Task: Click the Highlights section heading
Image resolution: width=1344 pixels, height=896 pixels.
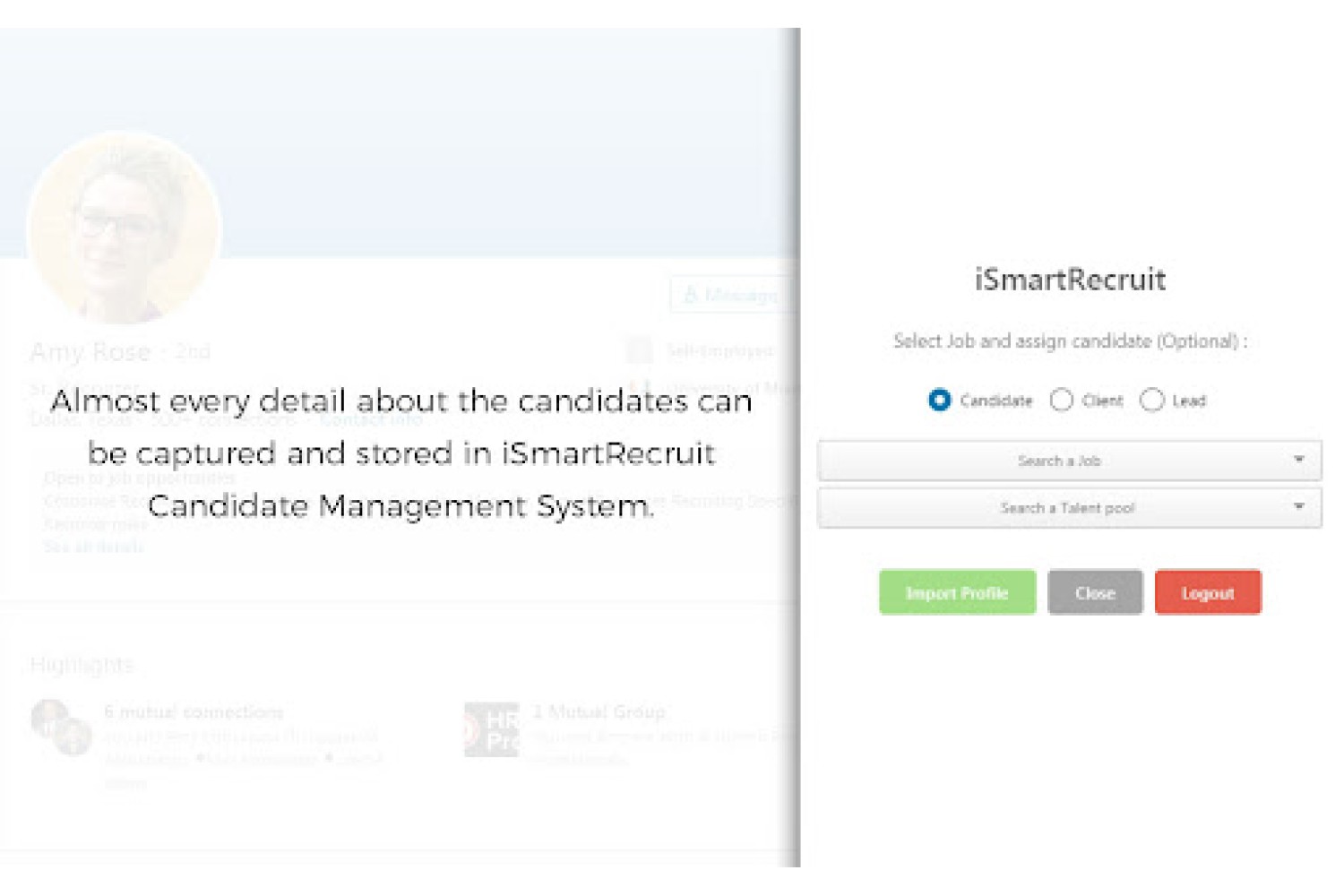Action: point(82,665)
